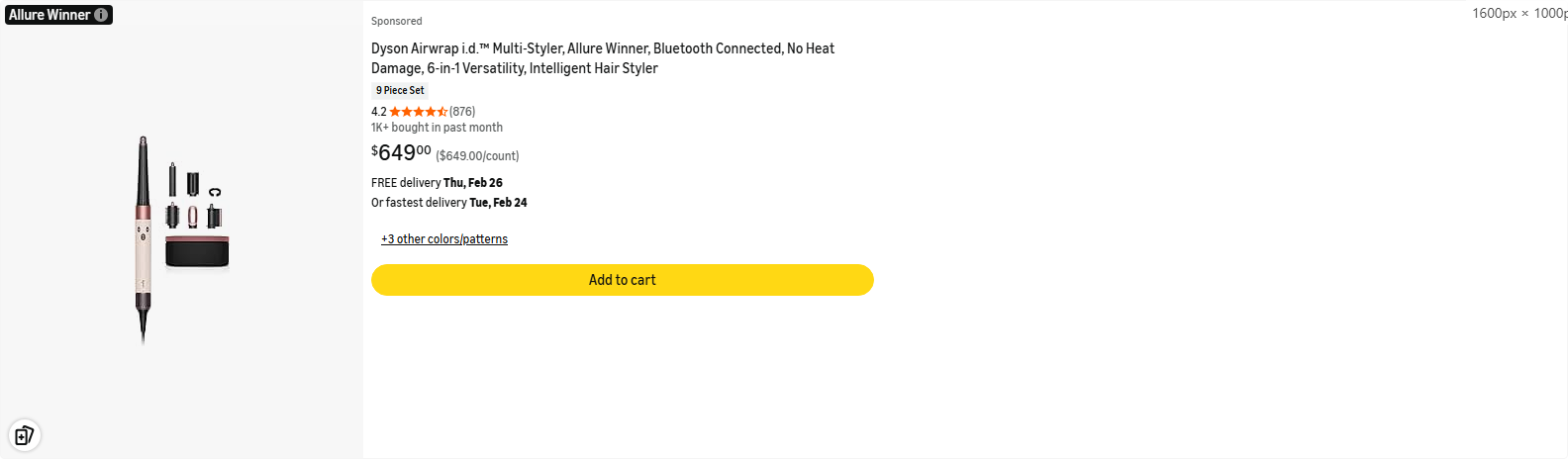Click the FREE delivery Thu, Feb 26 text
Viewport: 1568px width, 459px height.
point(437,183)
